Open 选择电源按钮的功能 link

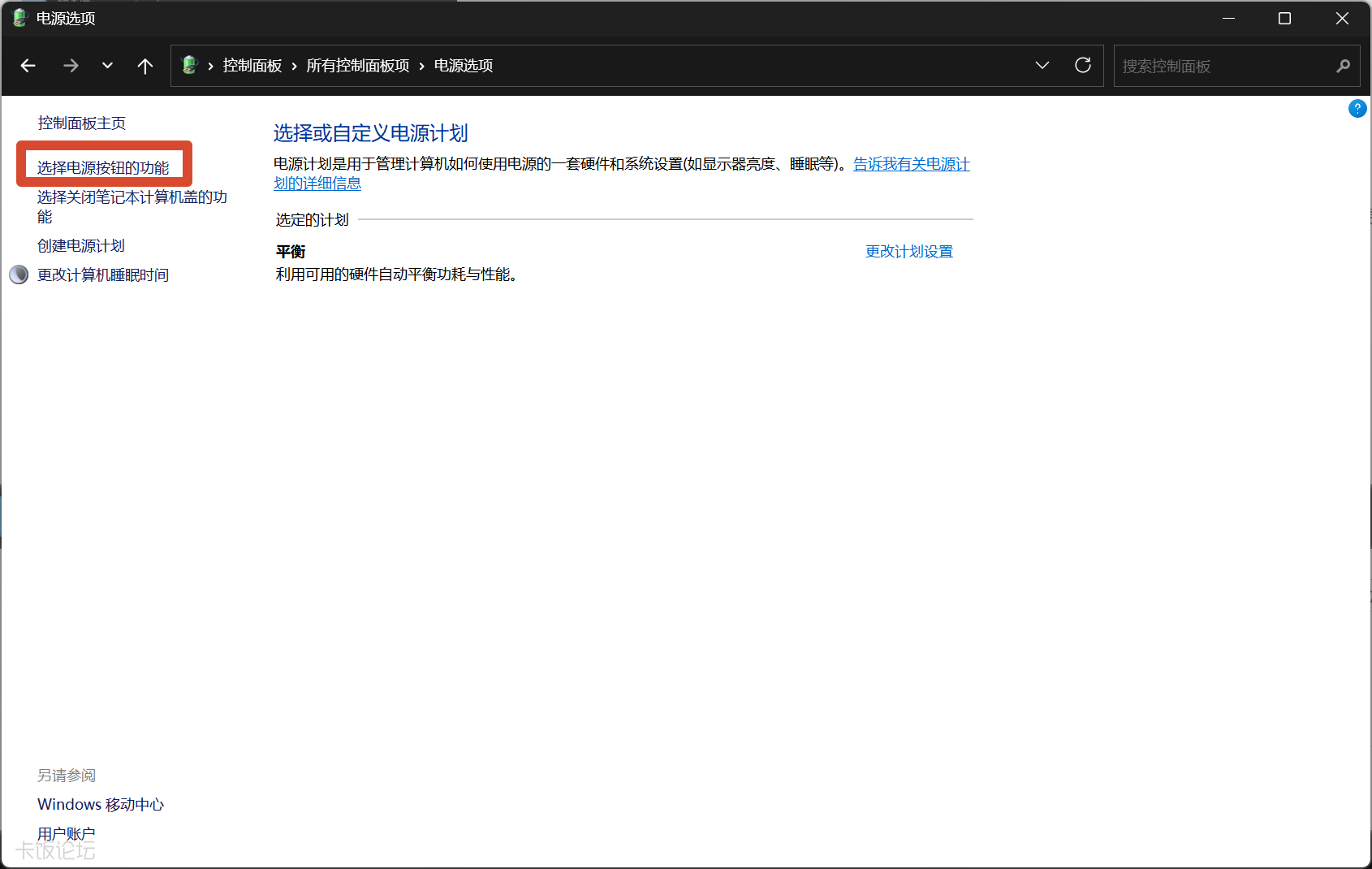[x=103, y=167]
